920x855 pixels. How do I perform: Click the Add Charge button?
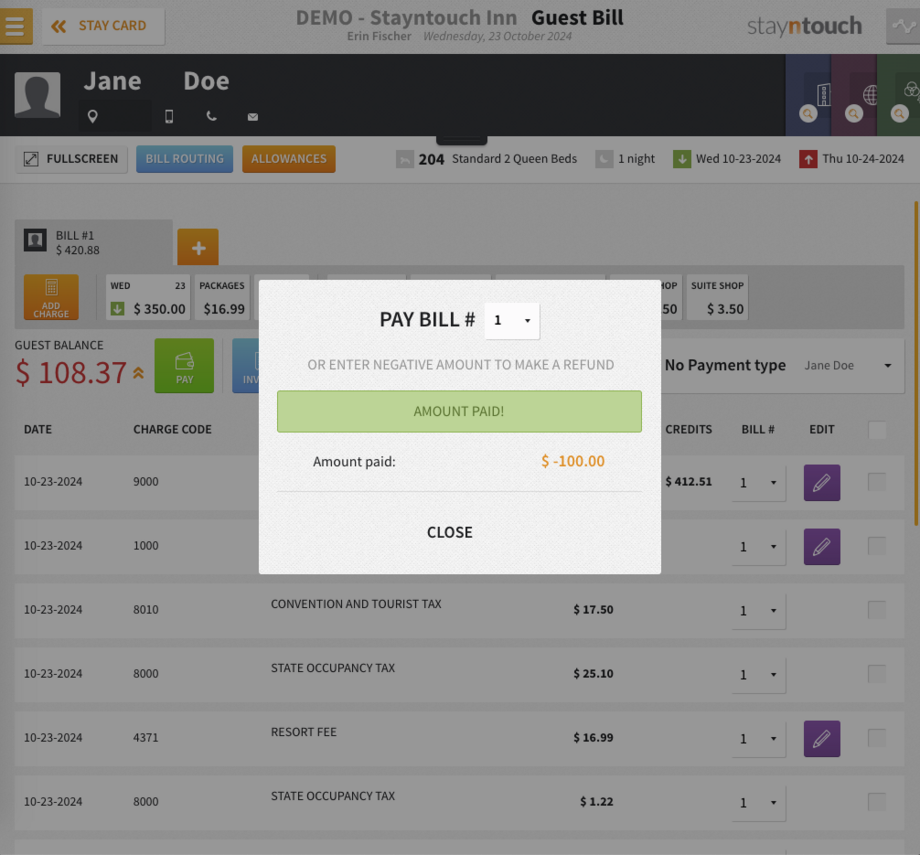pyautogui.click(x=51, y=297)
